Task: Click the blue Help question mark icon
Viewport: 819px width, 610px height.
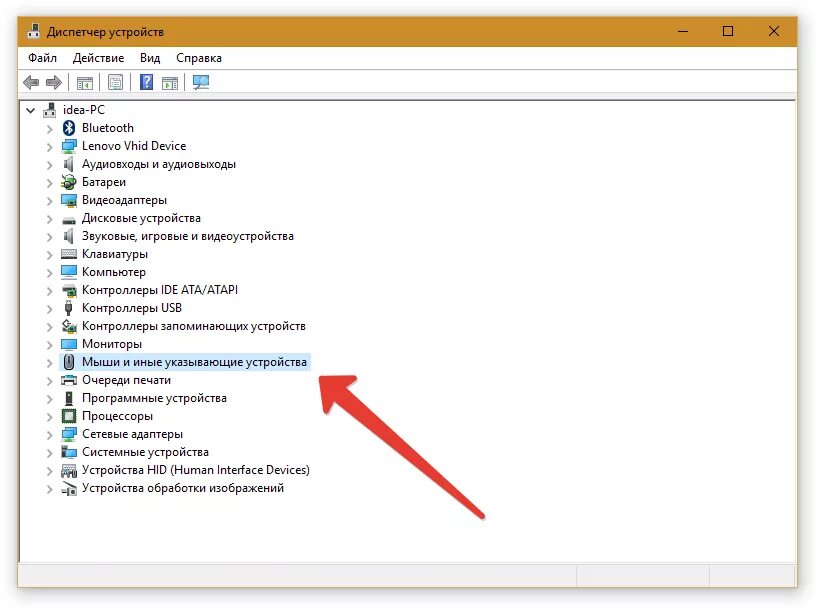Action: [x=147, y=82]
